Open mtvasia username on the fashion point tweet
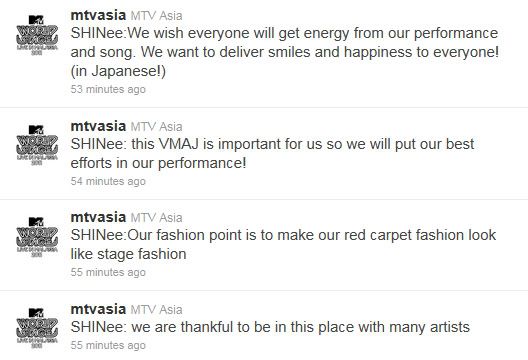 pos(98,217)
